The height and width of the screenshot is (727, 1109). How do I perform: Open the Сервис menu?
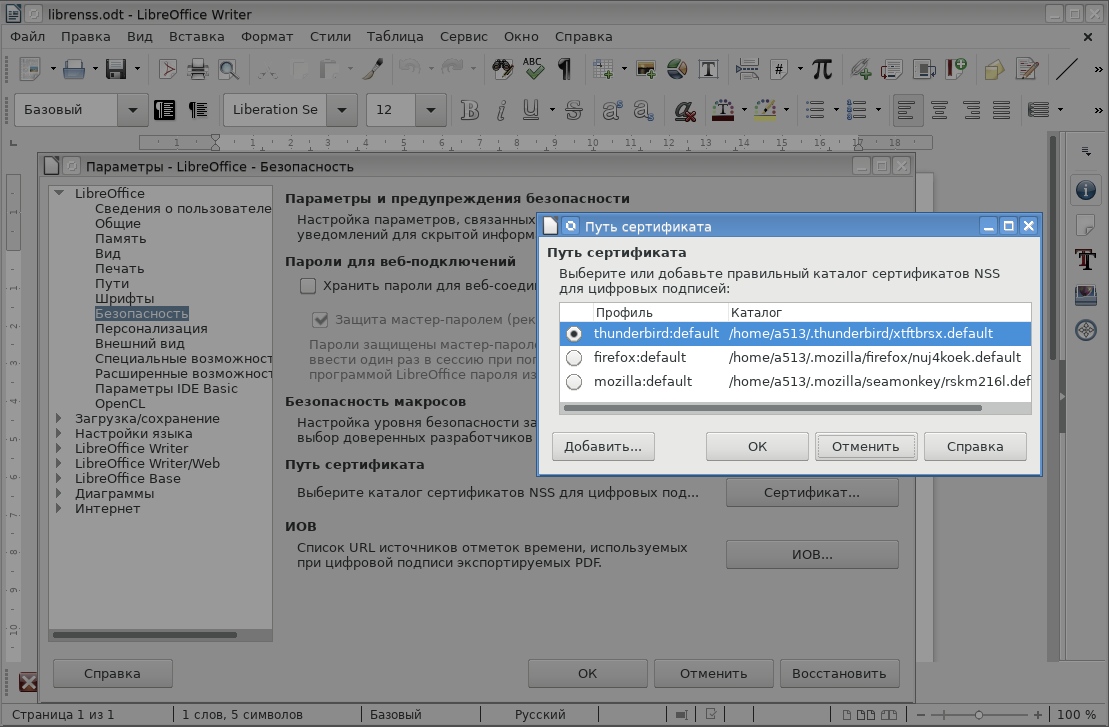coord(464,37)
